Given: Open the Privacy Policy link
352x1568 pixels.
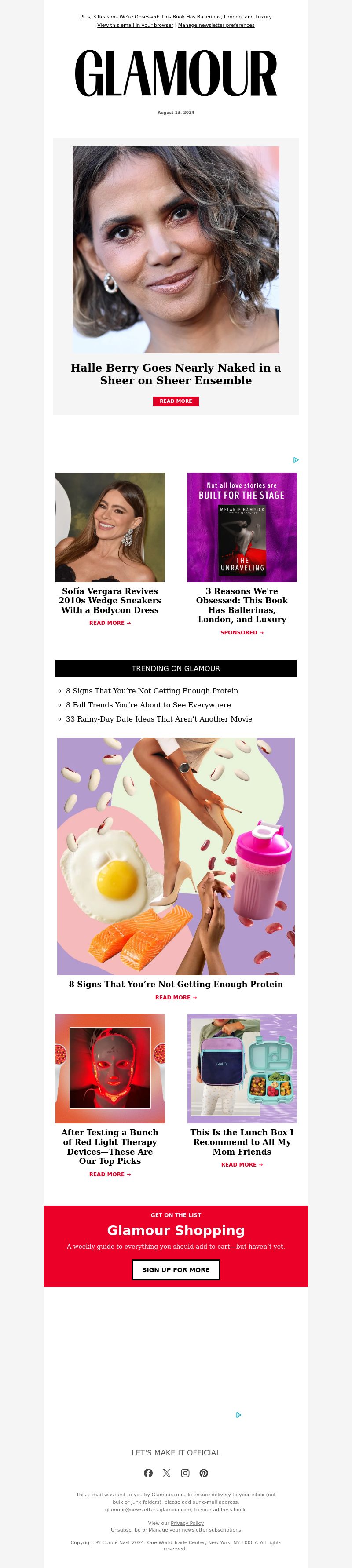Looking at the screenshot, I should point(187,1523).
